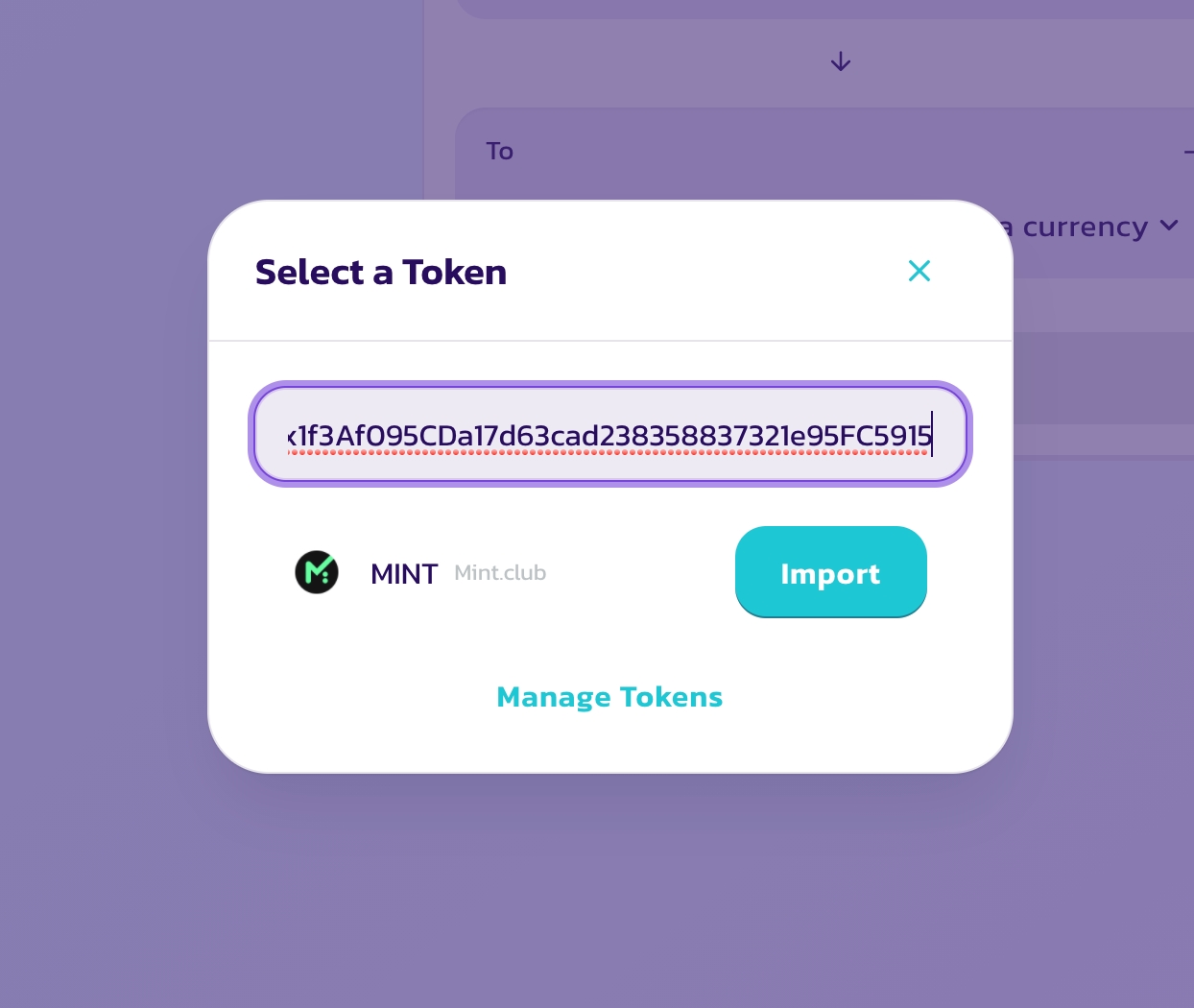Screen dimensions: 1194x1008
Task: Click the MINT token logo icon
Action: 317,573
